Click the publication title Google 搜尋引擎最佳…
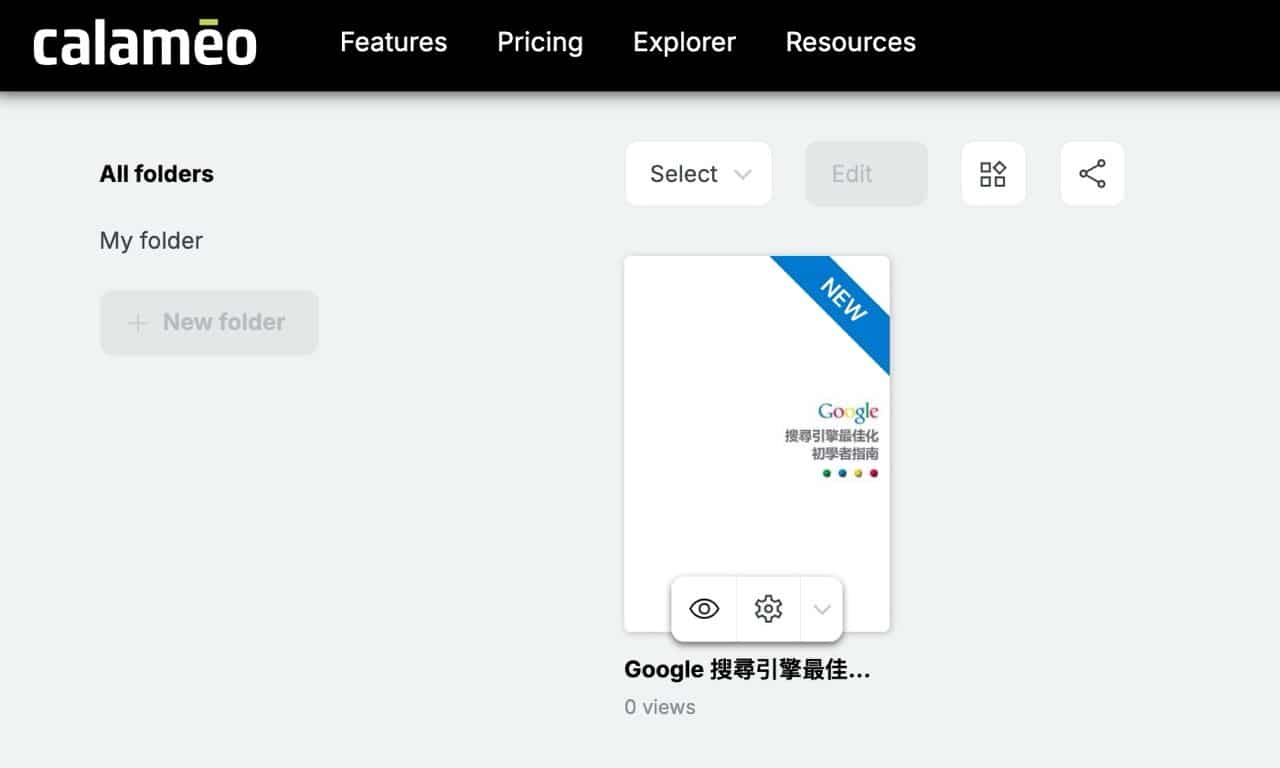The width and height of the screenshot is (1280, 768). coord(747,670)
